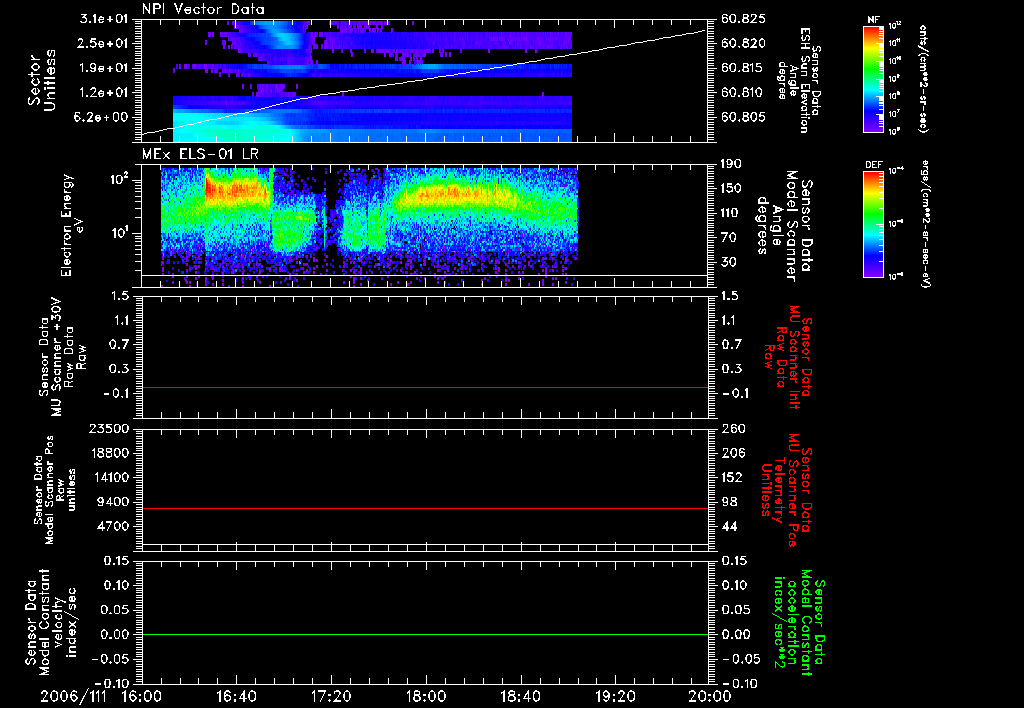
Task: Click the 60.810 sun elevation tick
Action: pos(743,92)
